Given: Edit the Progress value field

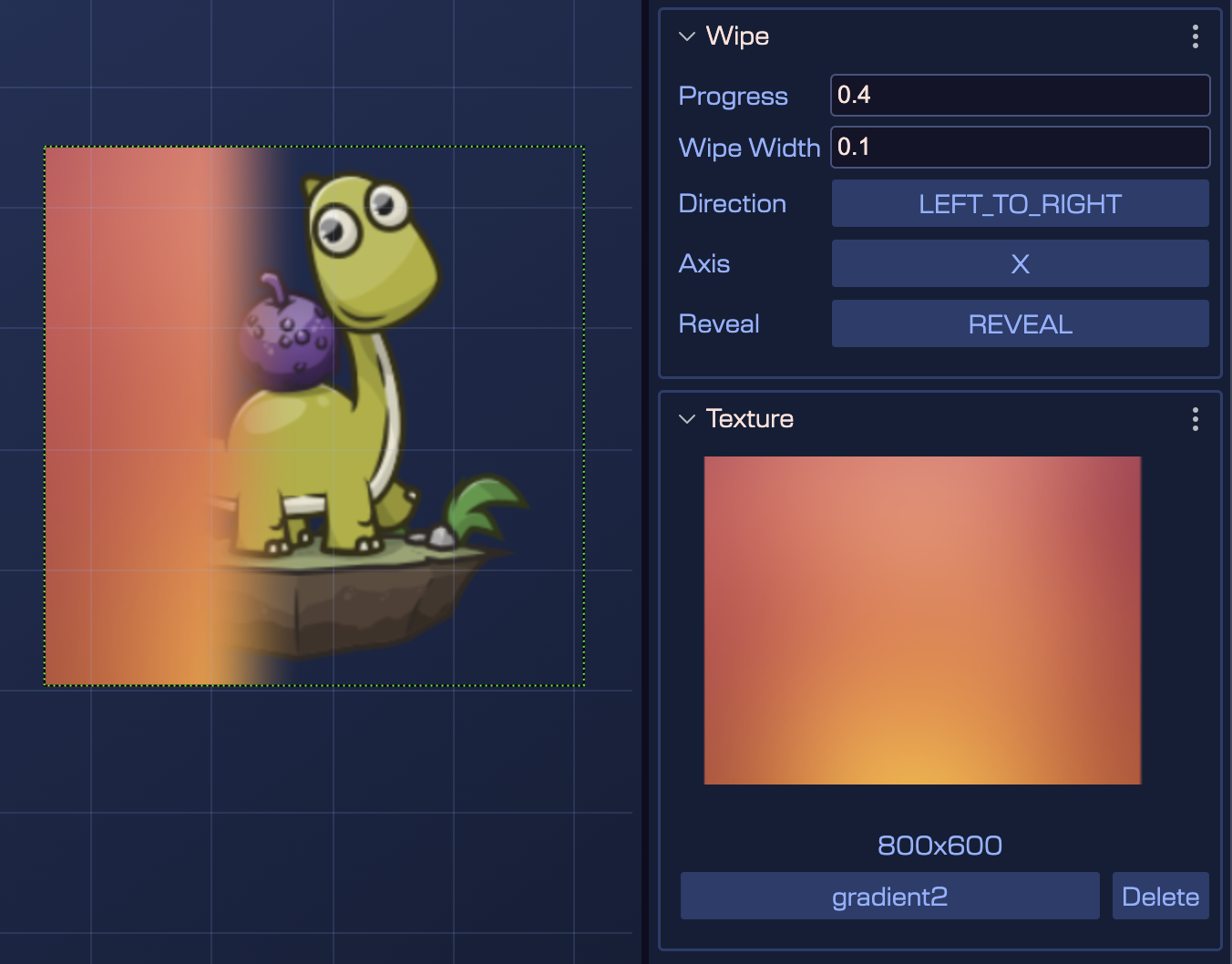Looking at the screenshot, I should (x=1020, y=95).
